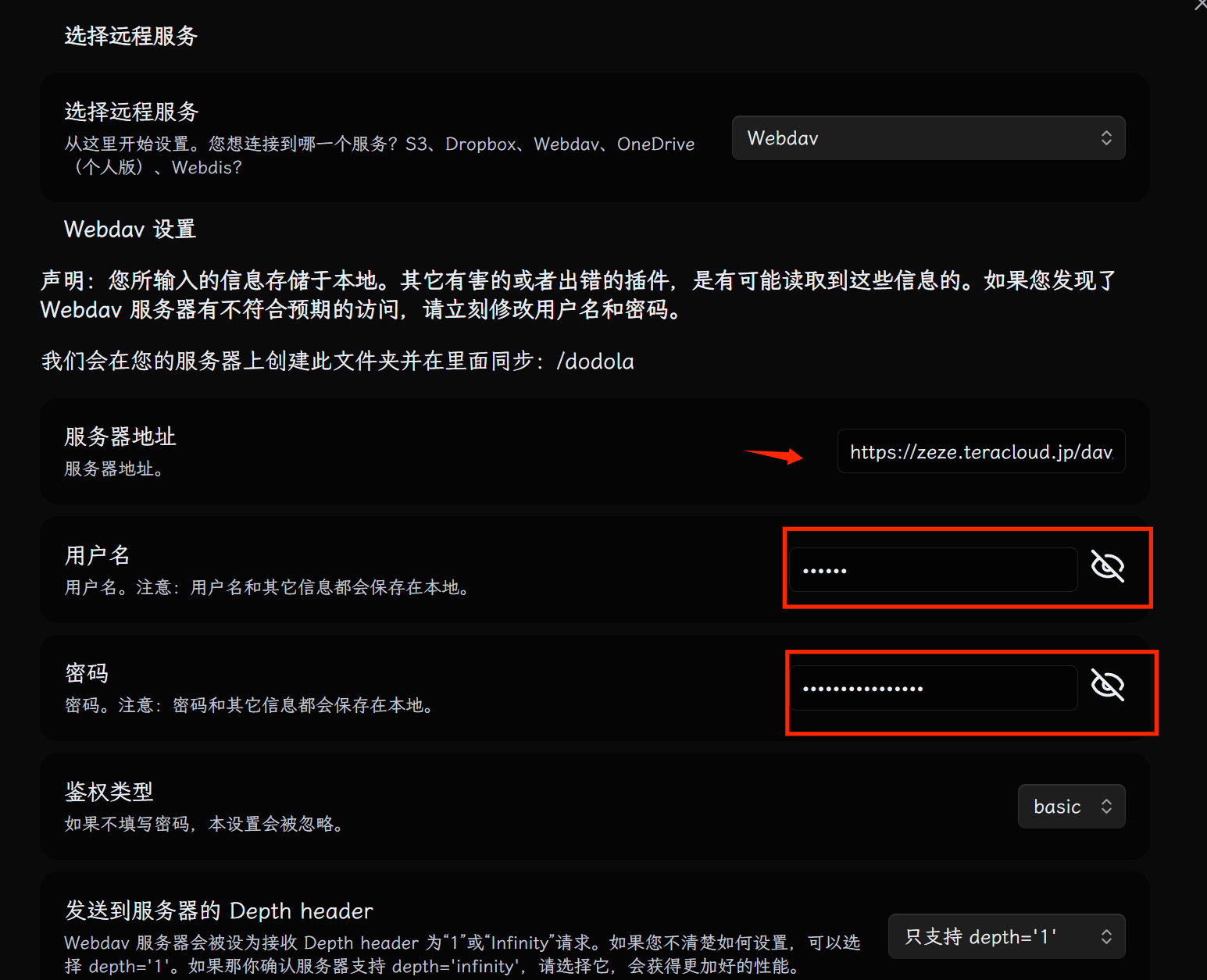This screenshot has height=980, width=1207.
Task: Click the '密码' setting label
Action: coord(86,673)
